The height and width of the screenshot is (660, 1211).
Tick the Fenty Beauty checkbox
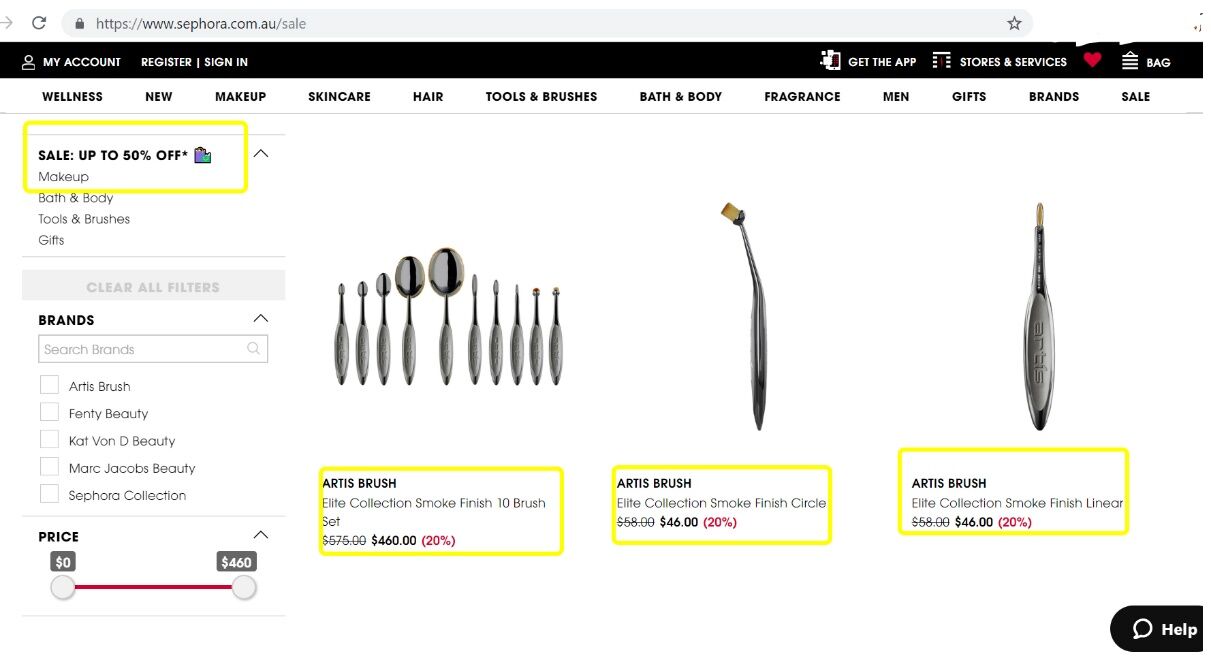pyautogui.click(x=49, y=412)
